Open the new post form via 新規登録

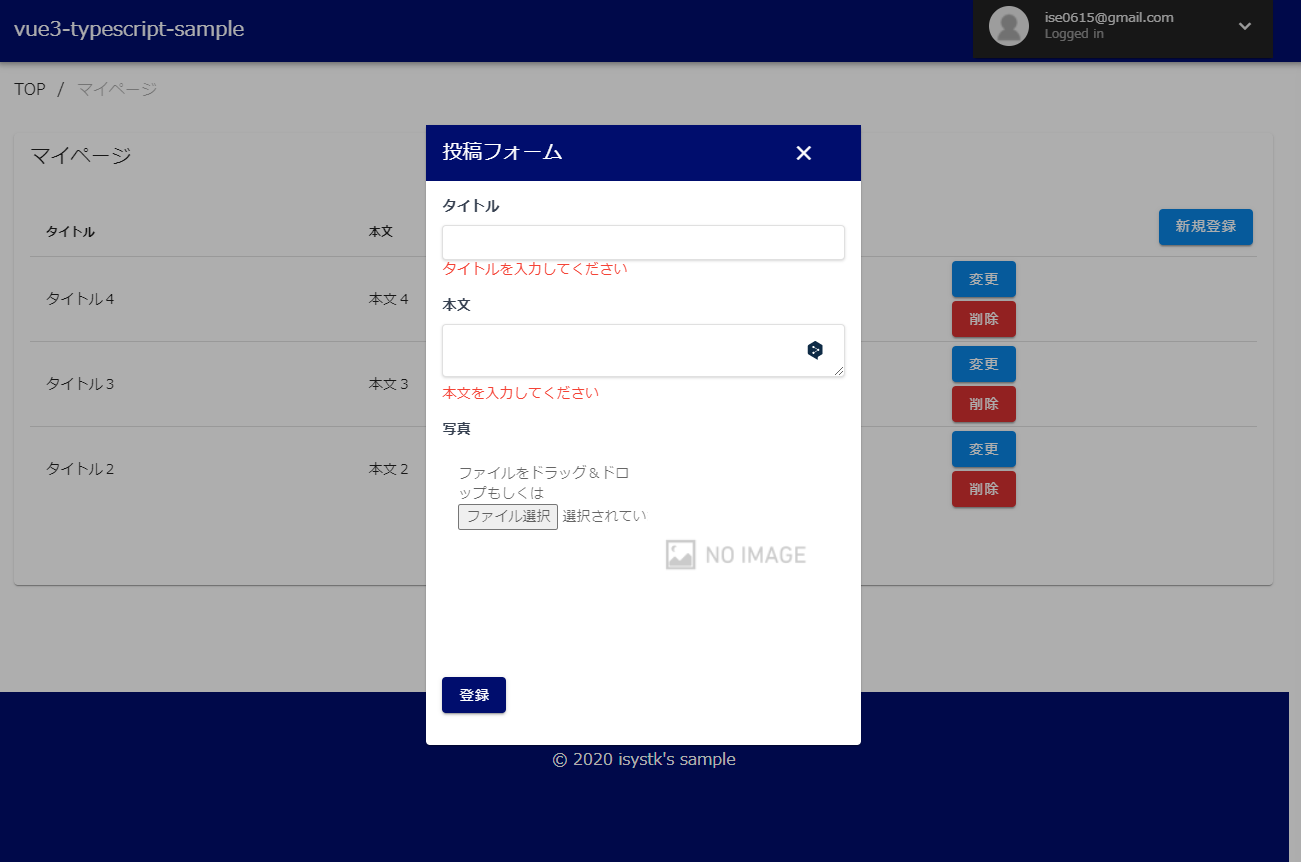pos(1205,227)
